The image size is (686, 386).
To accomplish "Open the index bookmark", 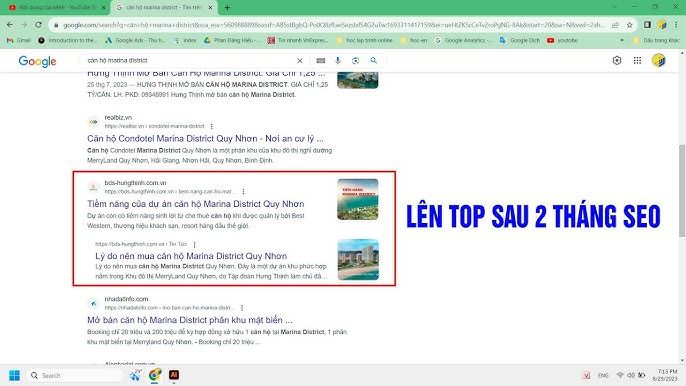I will click(185, 40).
